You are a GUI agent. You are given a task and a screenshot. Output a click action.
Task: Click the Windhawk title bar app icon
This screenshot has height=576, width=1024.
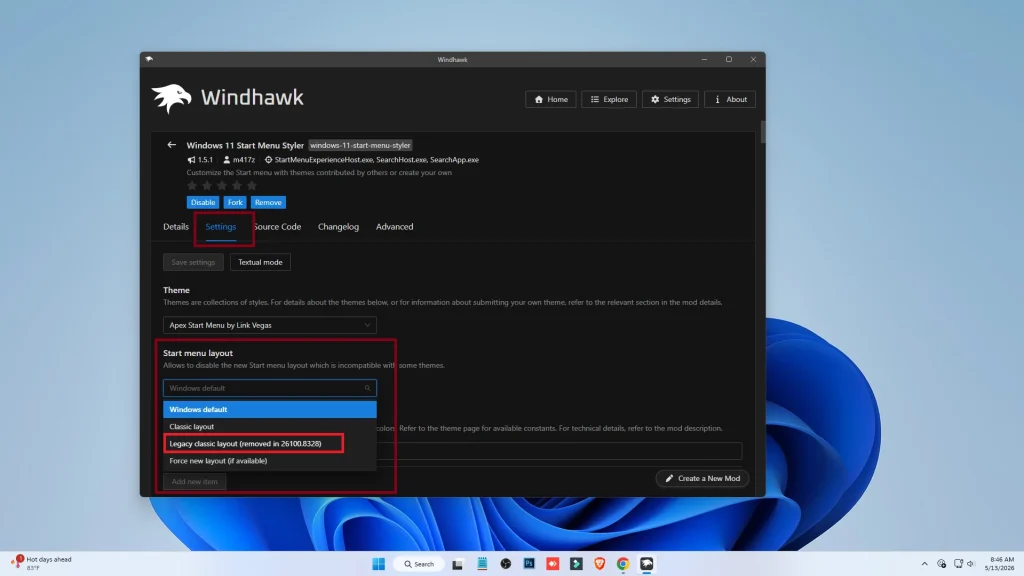coord(149,59)
